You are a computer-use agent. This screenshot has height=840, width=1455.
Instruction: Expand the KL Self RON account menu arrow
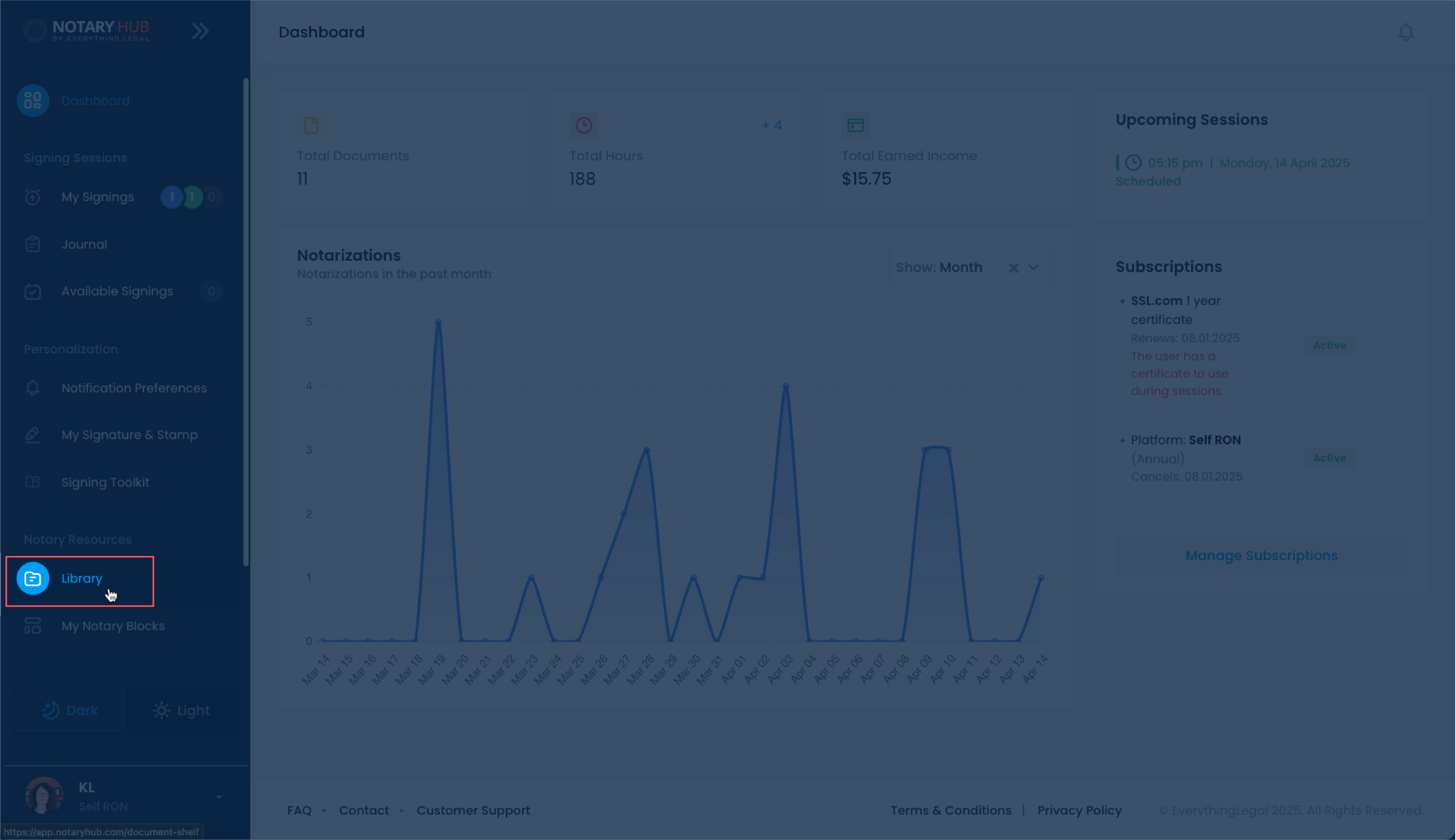click(219, 797)
